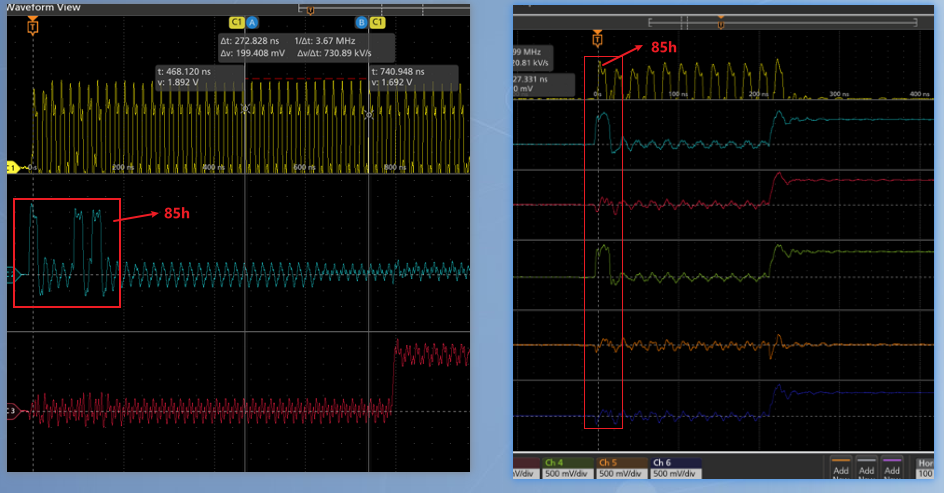Click trigger T marker in right scope view
Viewport: 944px width, 493px height.
(597, 39)
